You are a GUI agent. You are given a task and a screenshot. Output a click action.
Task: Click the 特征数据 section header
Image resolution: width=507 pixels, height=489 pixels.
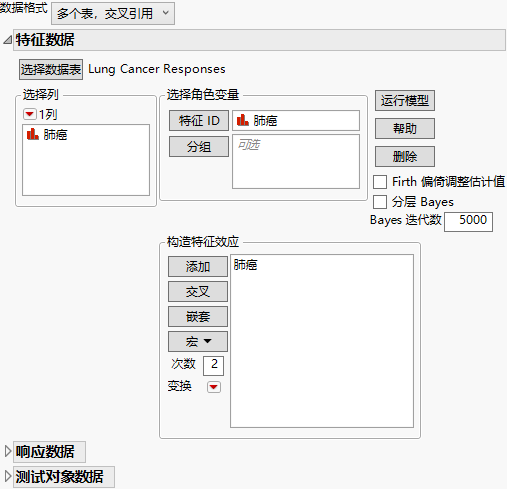[259, 40]
